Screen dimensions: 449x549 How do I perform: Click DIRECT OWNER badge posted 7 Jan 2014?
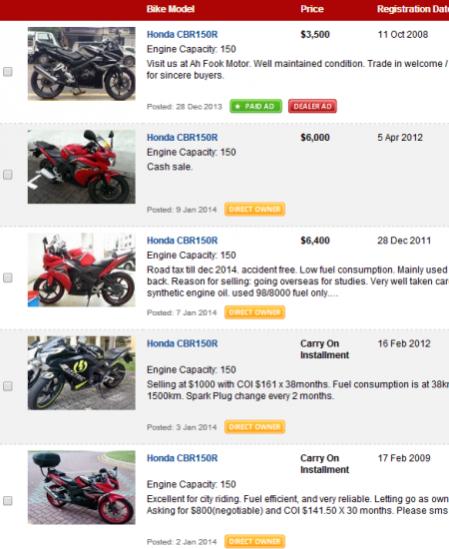pos(255,312)
